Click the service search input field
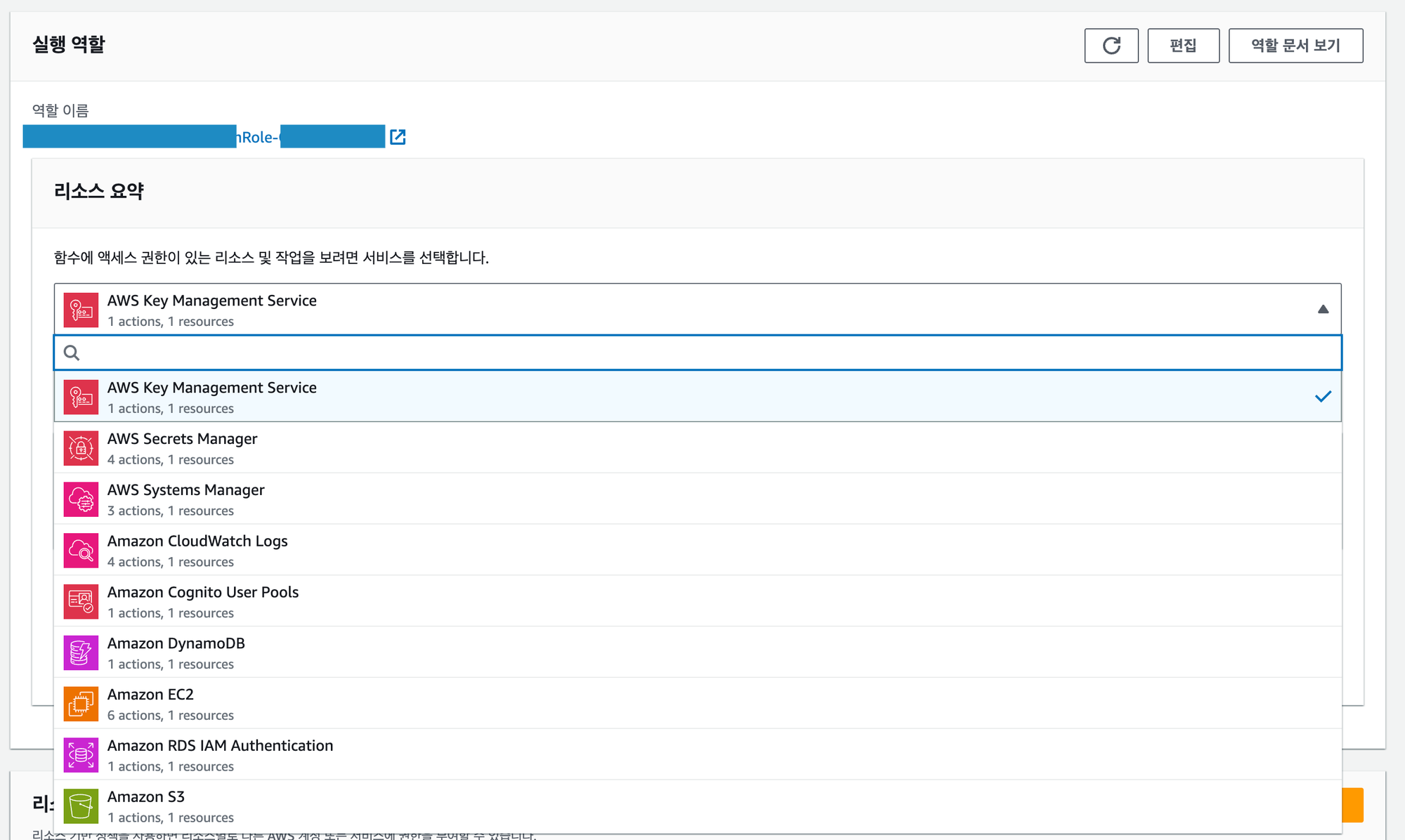This screenshot has width=1405, height=840. [702, 353]
